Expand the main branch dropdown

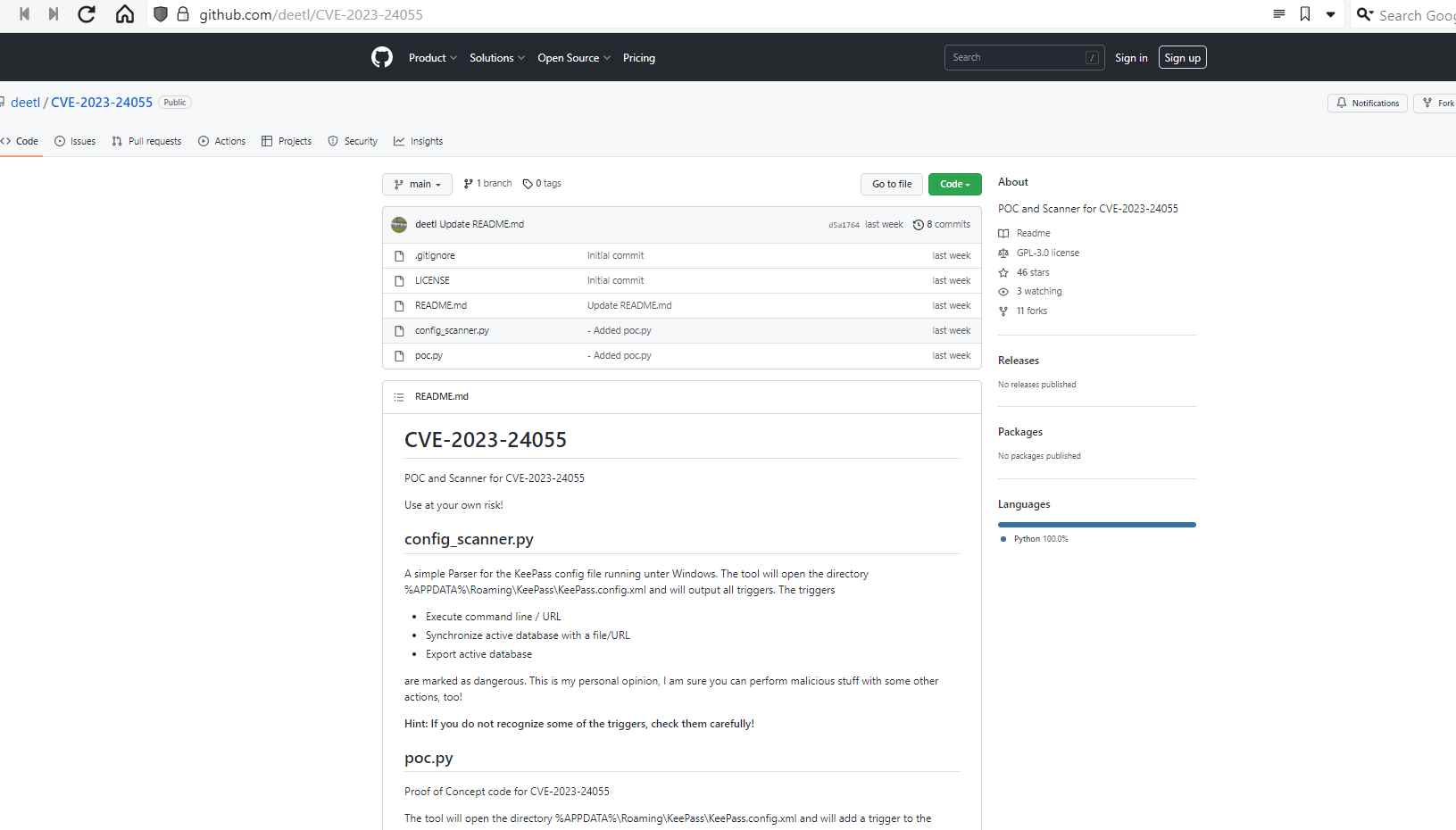417,184
